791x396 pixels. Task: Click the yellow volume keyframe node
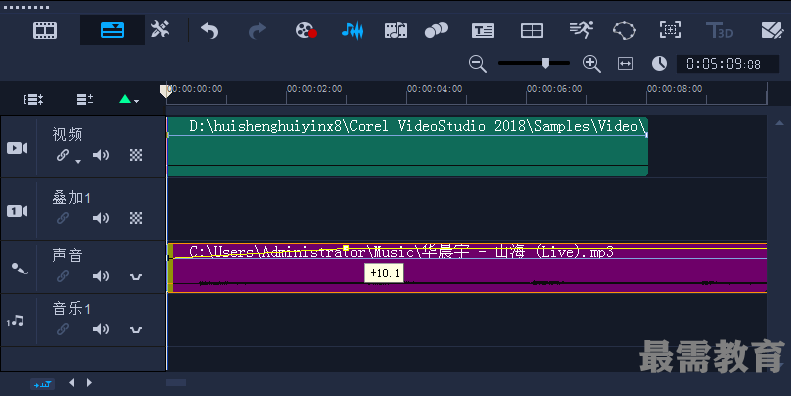pos(346,248)
